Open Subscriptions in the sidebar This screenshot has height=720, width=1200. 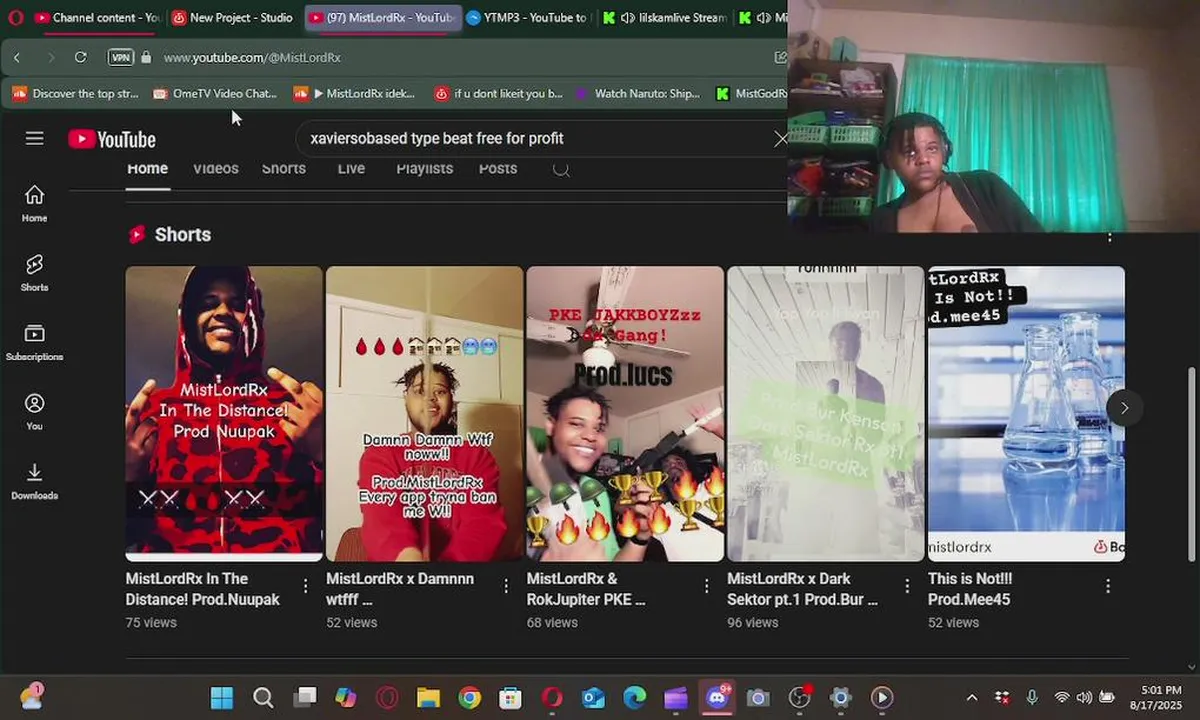pyautogui.click(x=34, y=342)
